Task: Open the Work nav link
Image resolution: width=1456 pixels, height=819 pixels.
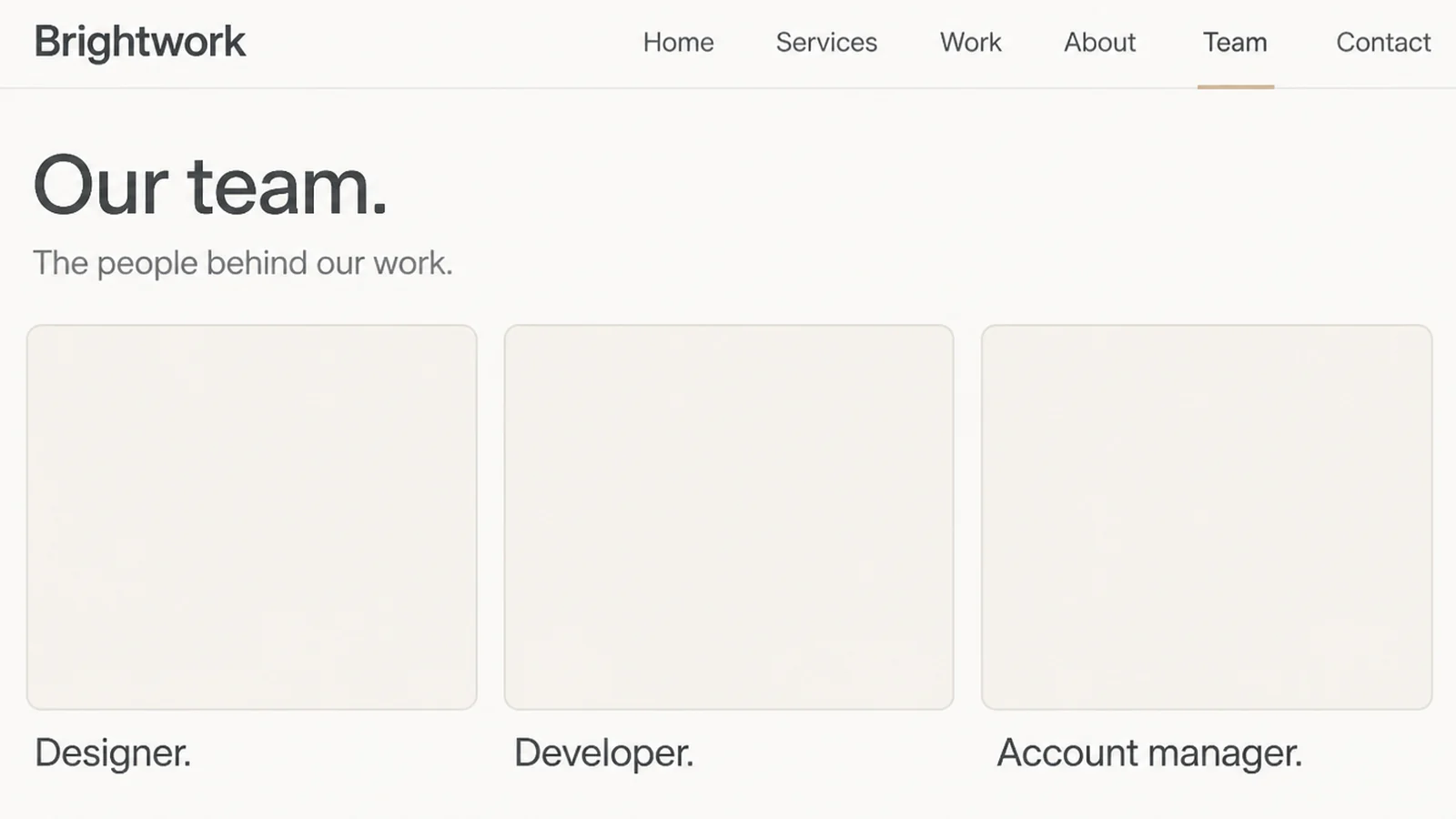Action: coord(970,42)
